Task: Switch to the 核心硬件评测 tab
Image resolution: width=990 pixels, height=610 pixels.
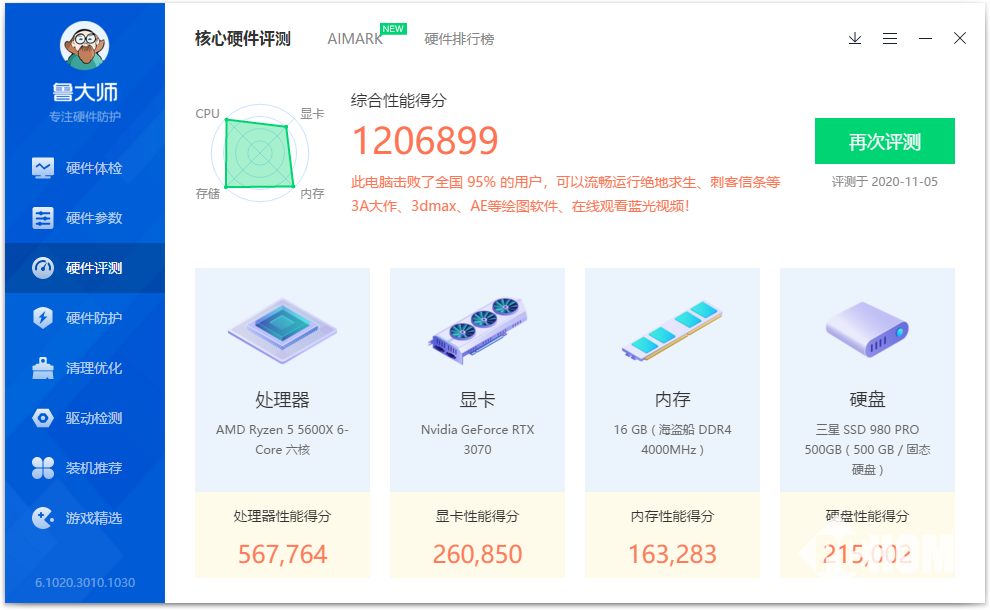Action: point(242,39)
